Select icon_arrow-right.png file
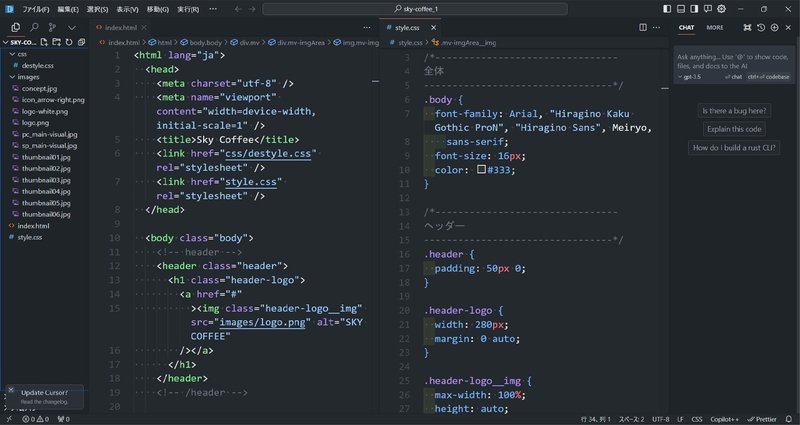Image resolution: width=800 pixels, height=425 pixels. (53, 100)
